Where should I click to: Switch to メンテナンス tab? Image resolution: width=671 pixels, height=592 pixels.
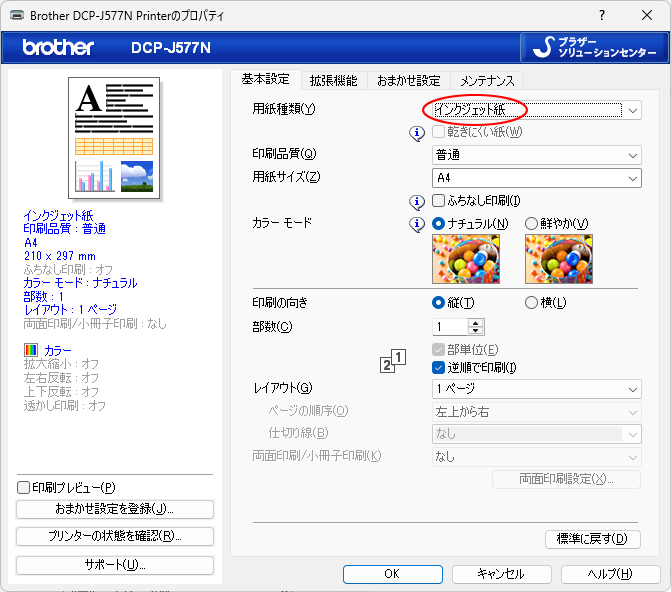487,80
